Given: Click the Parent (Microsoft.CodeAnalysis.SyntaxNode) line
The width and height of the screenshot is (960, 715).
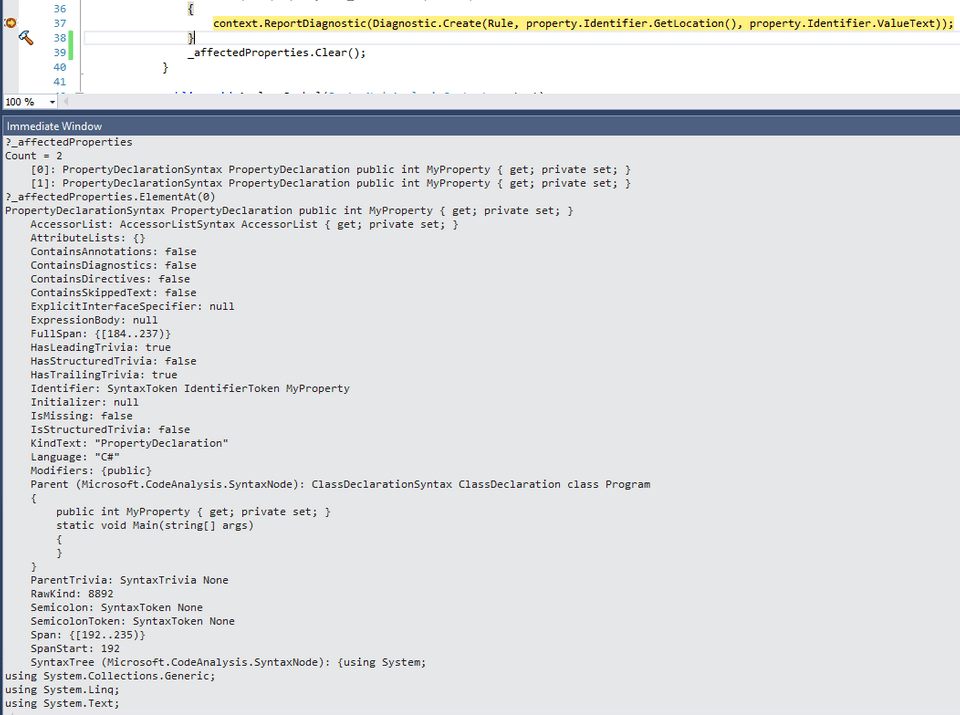Looking at the screenshot, I should coord(340,484).
